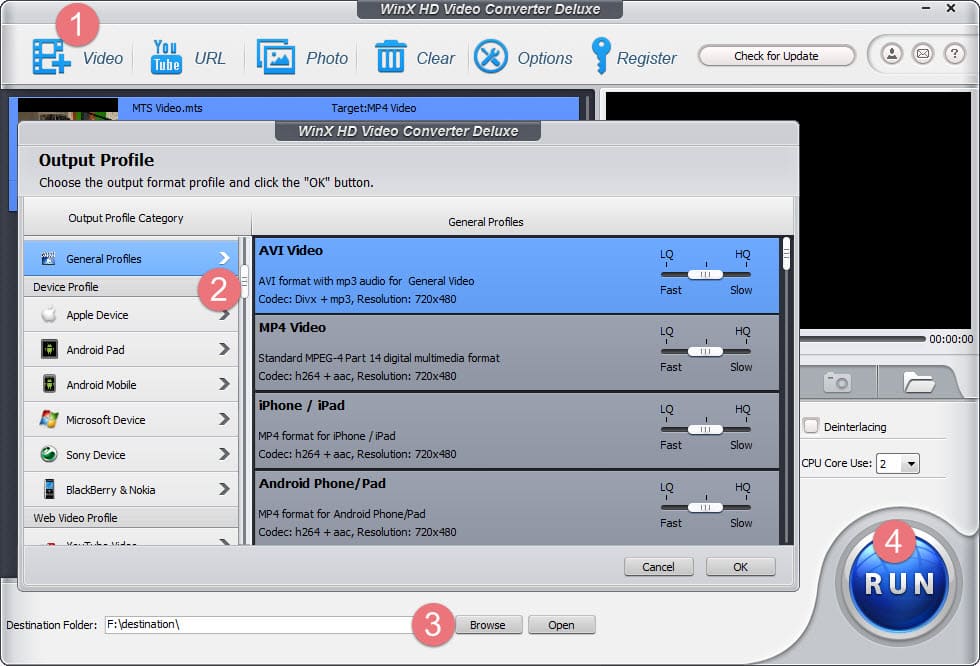
Task: Click the Check for Update button
Action: click(776, 56)
